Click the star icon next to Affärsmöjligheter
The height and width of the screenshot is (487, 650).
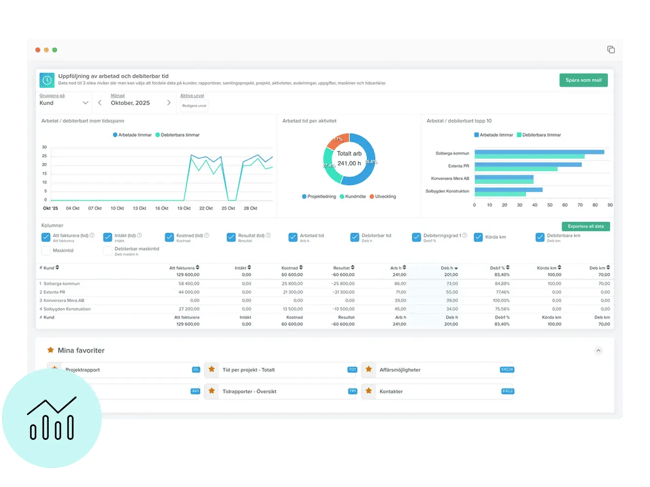click(x=368, y=369)
